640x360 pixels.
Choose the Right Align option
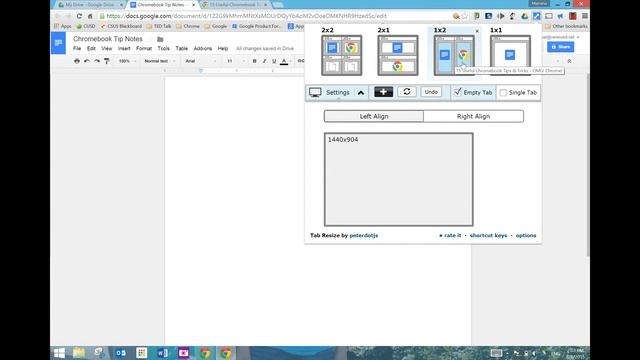[473, 116]
